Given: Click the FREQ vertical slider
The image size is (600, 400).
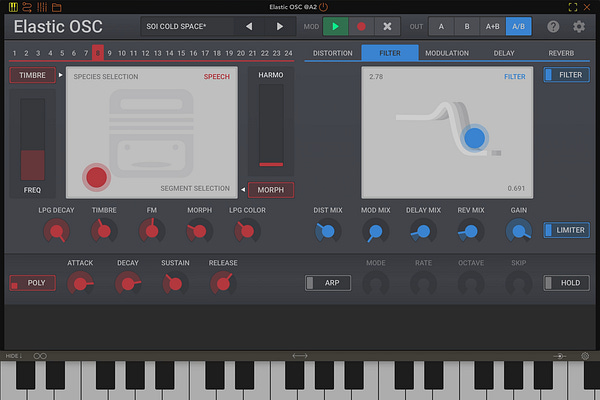Looking at the screenshot, I should tap(33, 139).
